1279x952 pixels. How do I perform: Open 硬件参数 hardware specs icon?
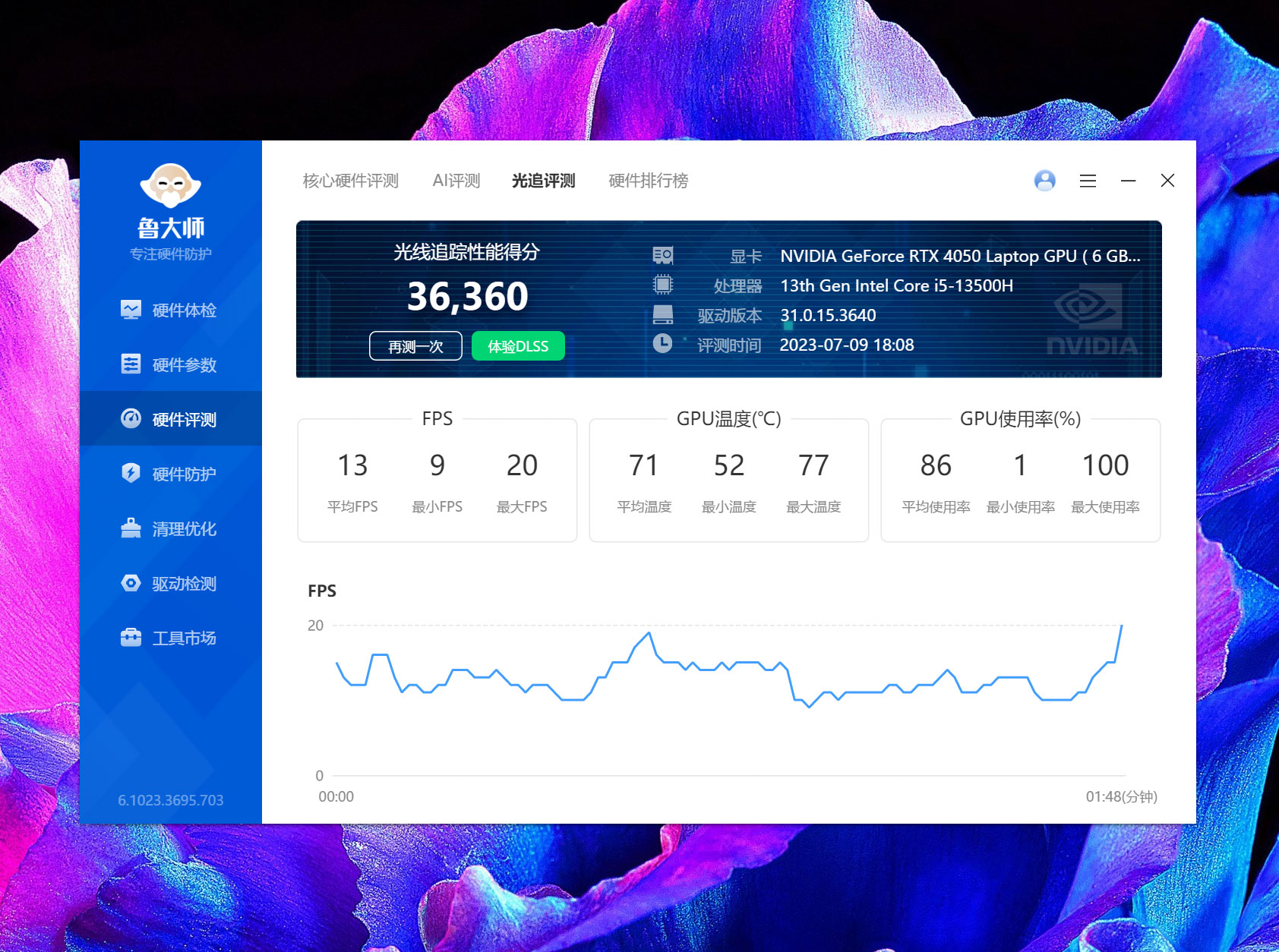[x=131, y=364]
